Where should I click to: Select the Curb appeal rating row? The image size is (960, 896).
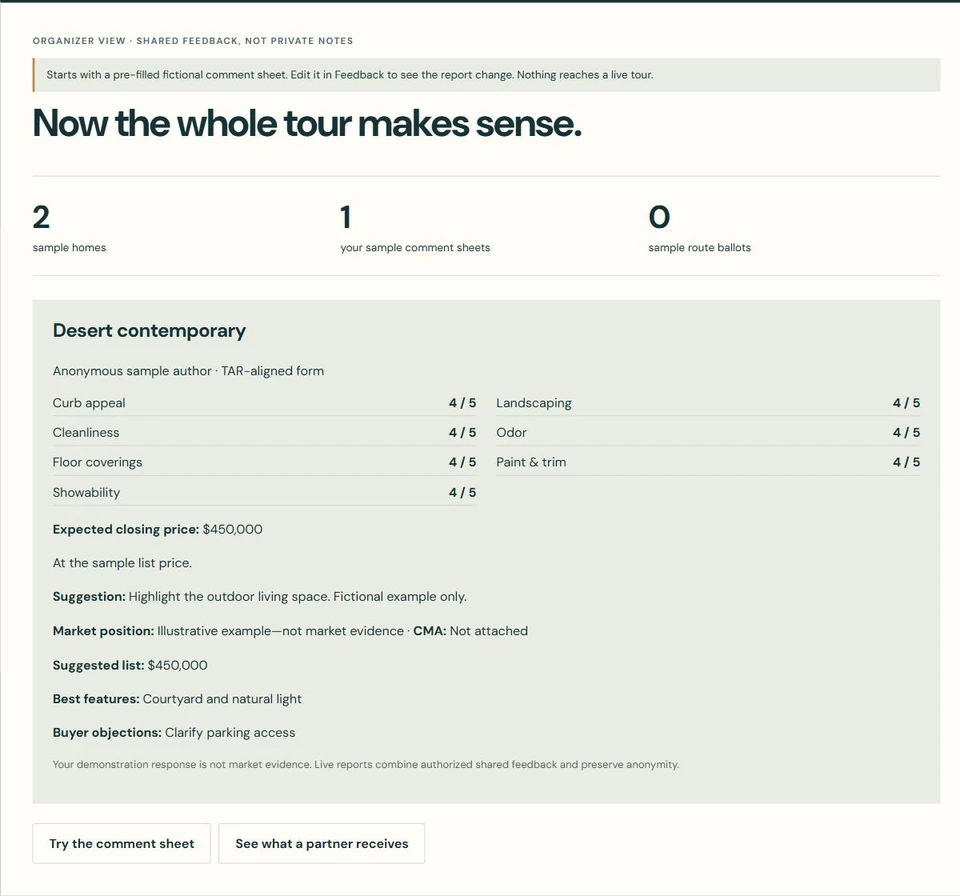pos(264,403)
